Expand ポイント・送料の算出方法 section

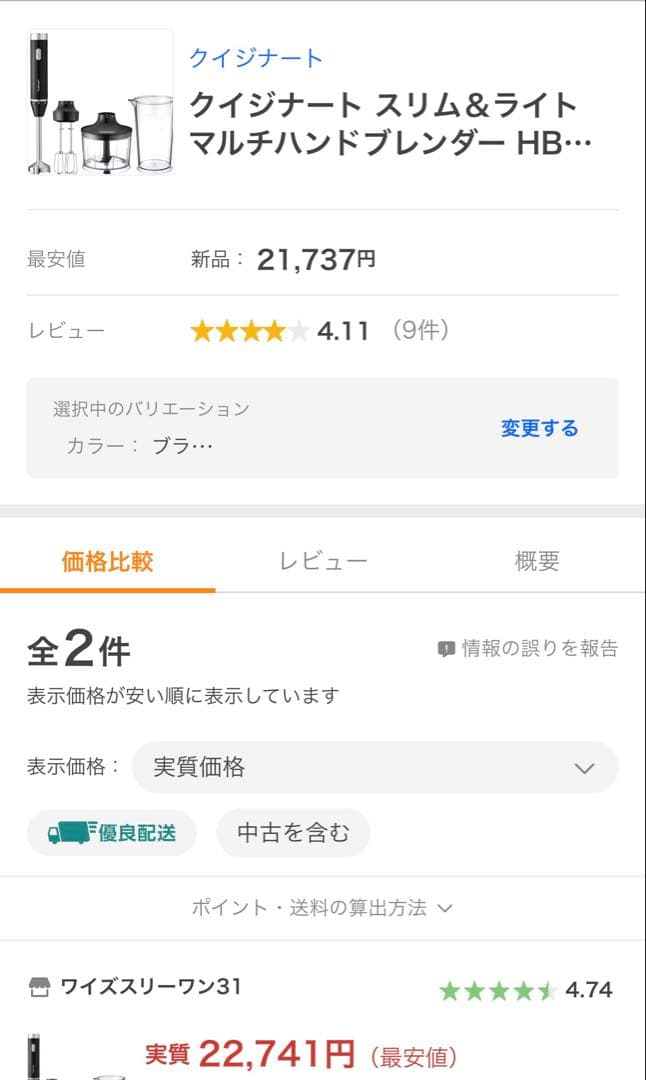click(322, 908)
